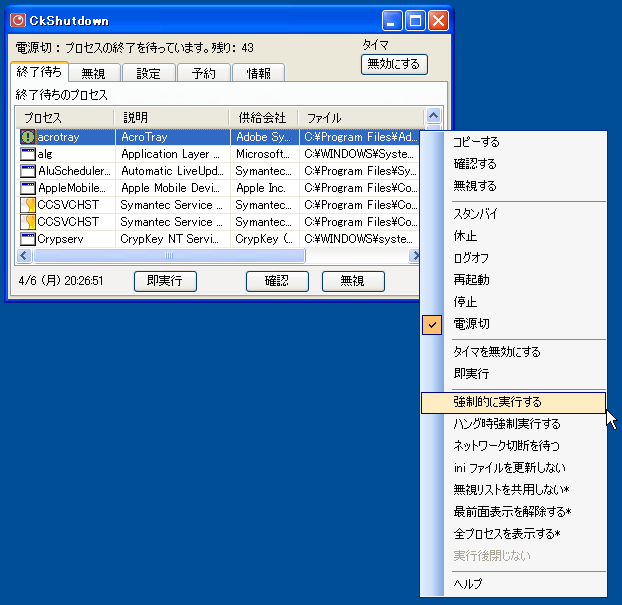The height and width of the screenshot is (605, 622).
Task: Select the alg process row
Action: [218, 154]
